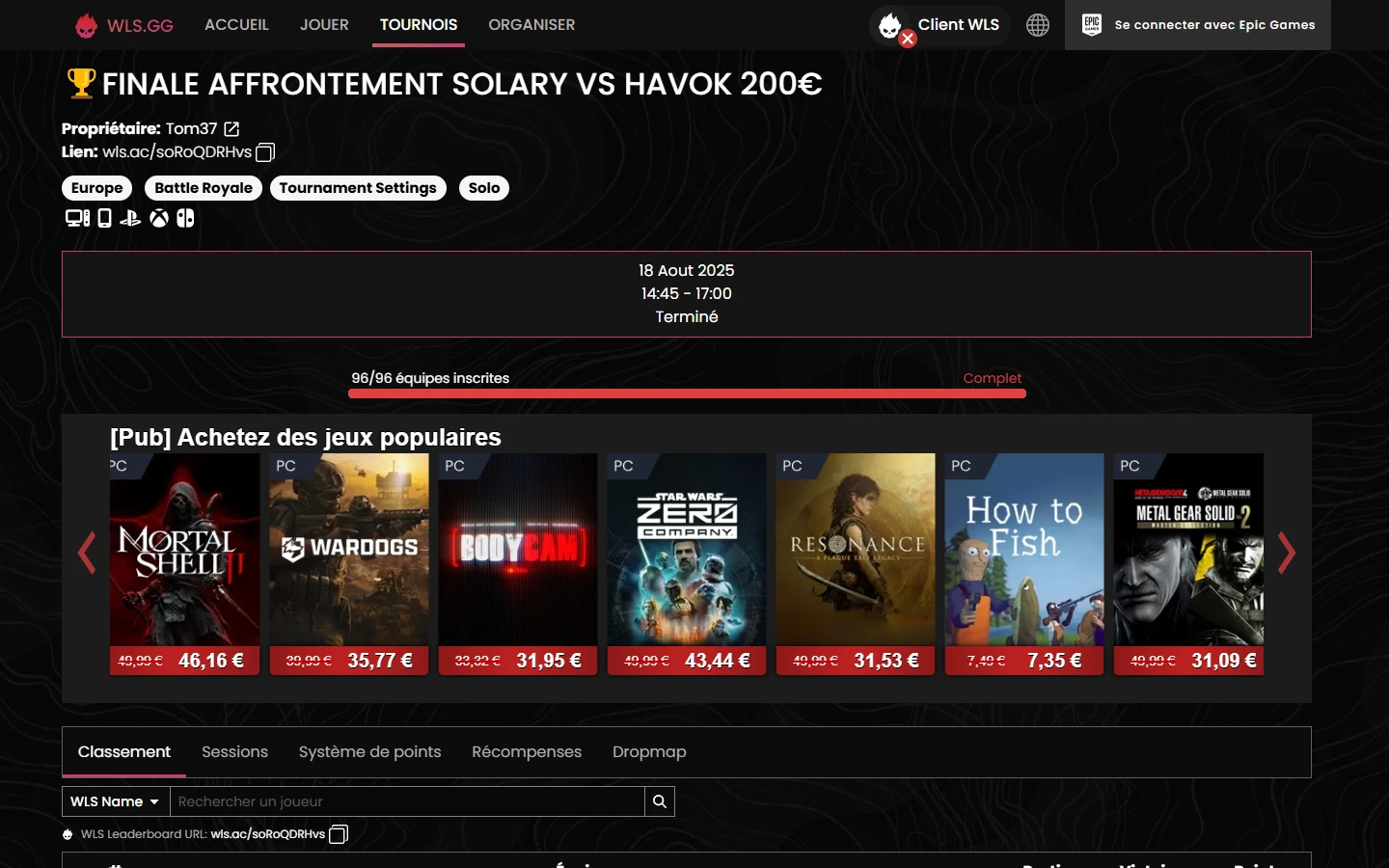The width and height of the screenshot is (1389, 868).
Task: Click owner name Tom37
Action: pos(191,128)
